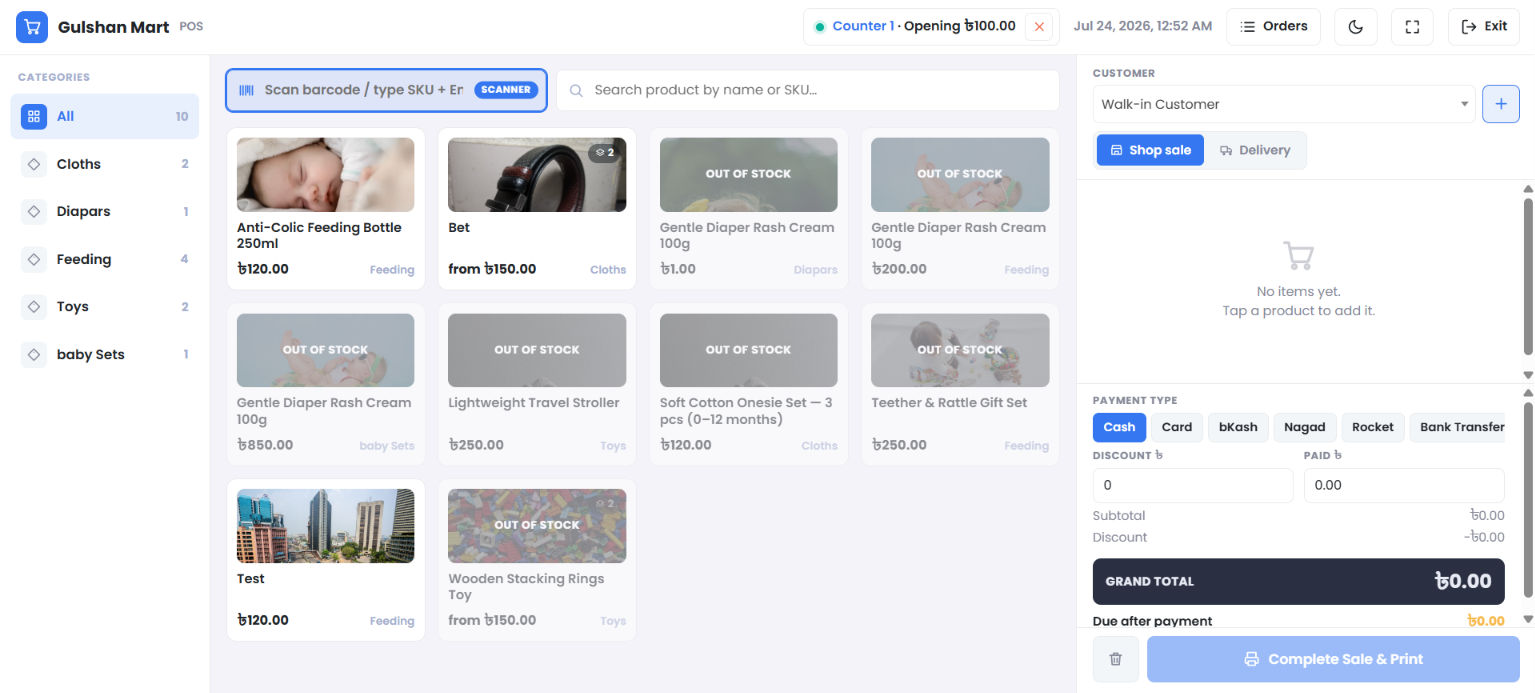Filter by Diapars category
This screenshot has width=1535, height=693.
coord(105,211)
